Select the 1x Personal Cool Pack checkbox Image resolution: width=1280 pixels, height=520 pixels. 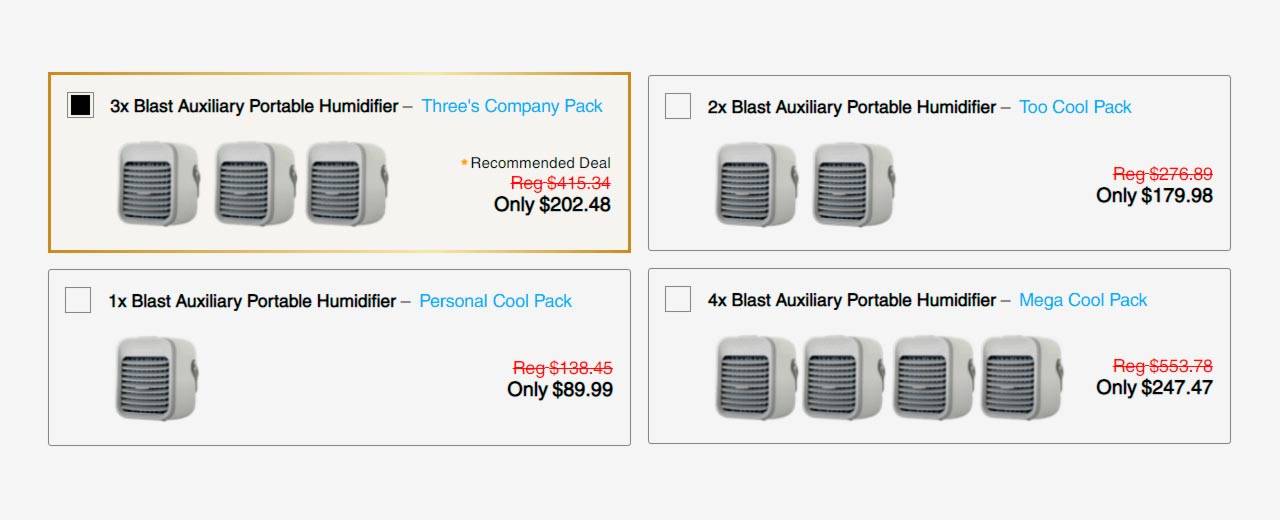(x=78, y=300)
